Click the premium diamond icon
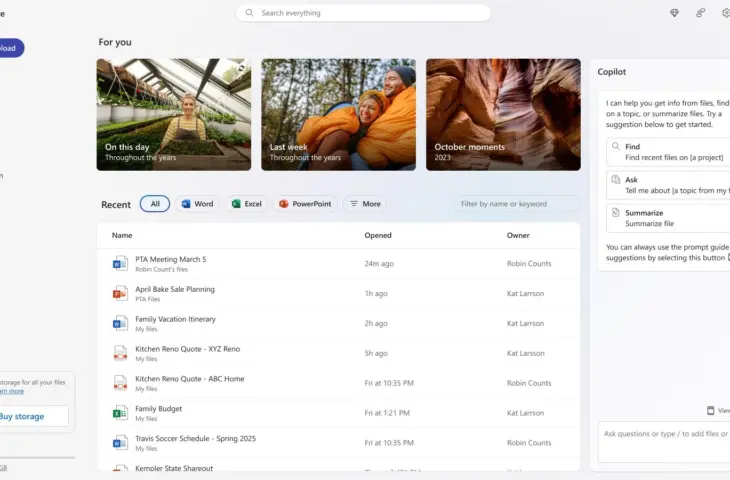 click(x=674, y=13)
